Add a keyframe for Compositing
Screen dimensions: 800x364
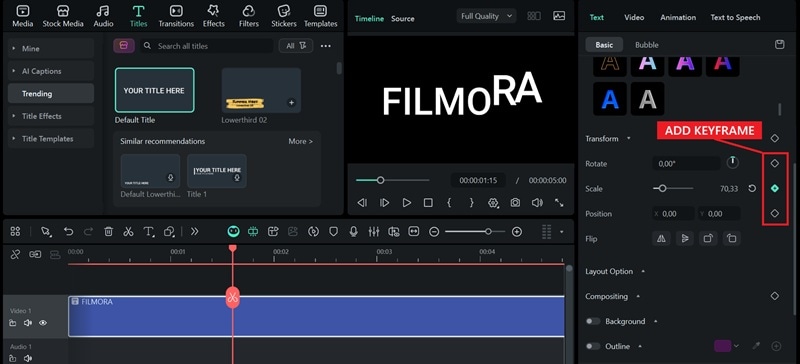click(x=774, y=296)
